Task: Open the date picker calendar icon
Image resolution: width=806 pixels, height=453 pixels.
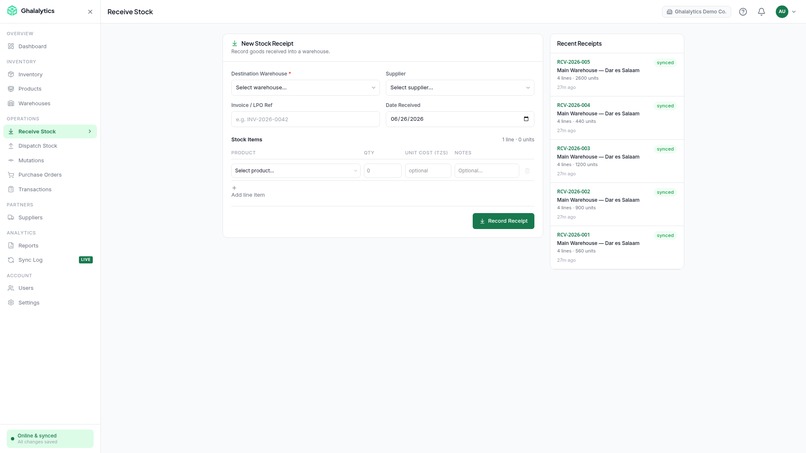Action: click(x=526, y=119)
